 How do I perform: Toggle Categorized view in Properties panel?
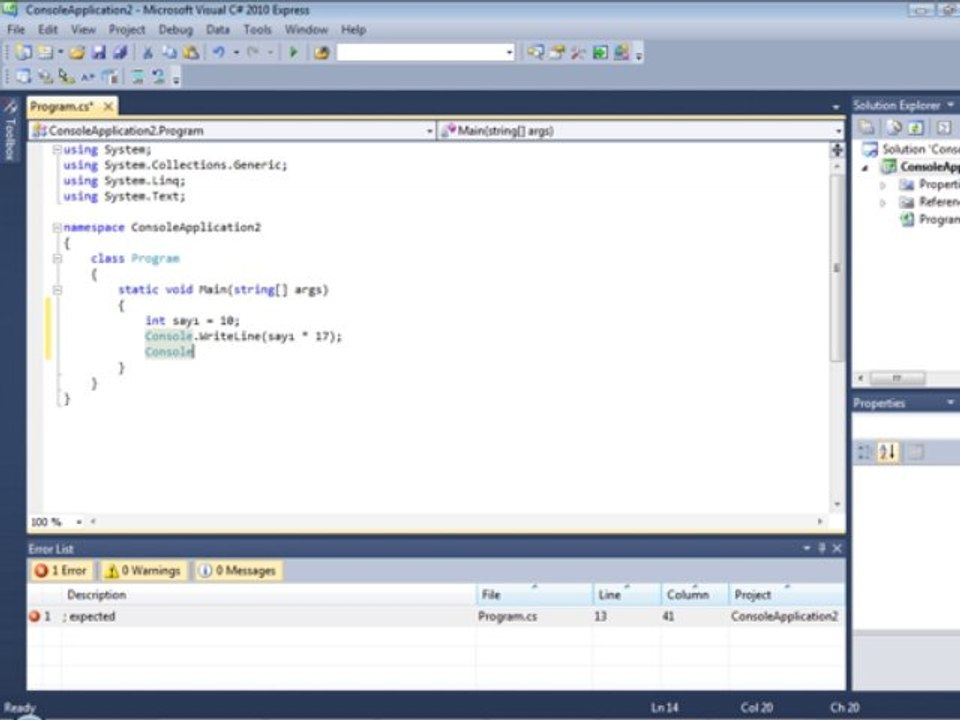tap(864, 452)
